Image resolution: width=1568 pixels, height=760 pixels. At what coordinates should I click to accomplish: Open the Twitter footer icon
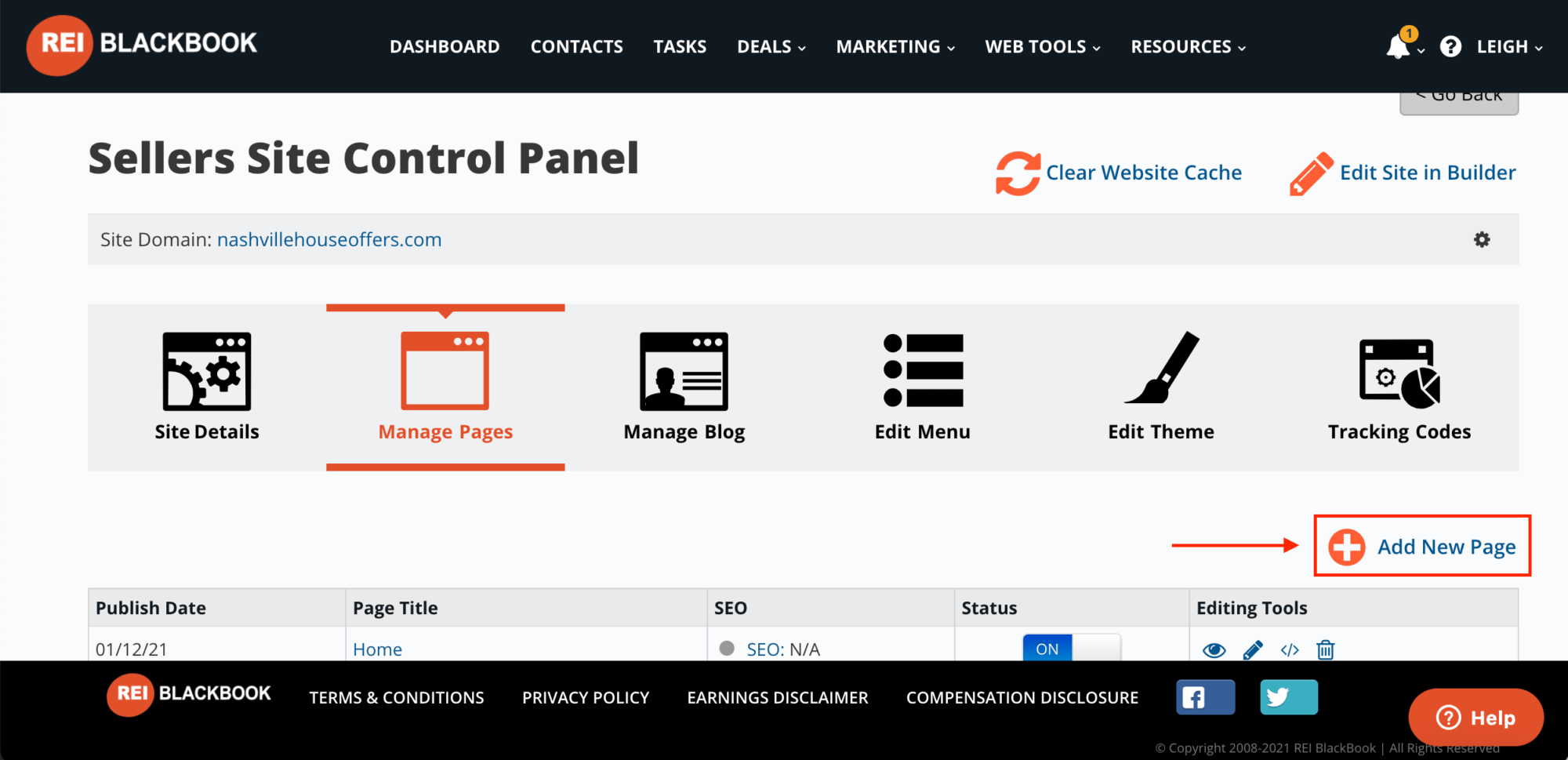click(1289, 697)
